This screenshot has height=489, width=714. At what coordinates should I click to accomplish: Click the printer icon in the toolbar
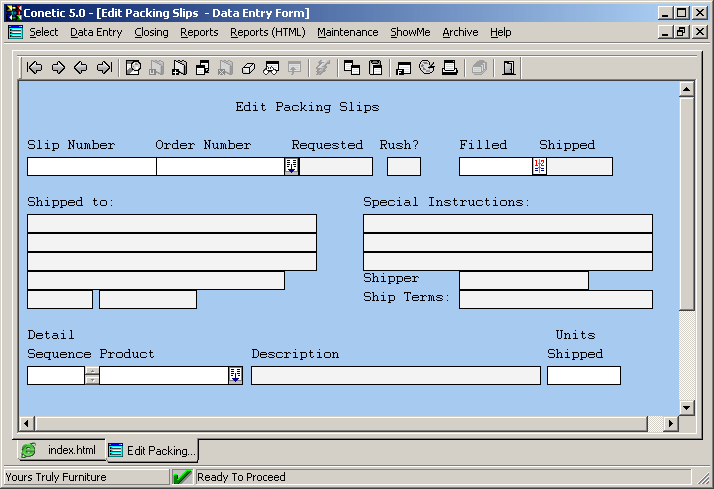450,68
